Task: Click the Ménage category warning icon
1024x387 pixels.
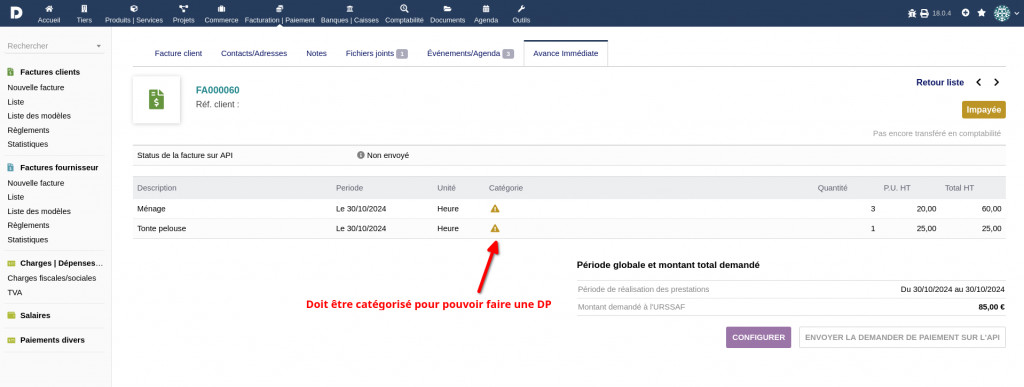Action: [x=495, y=209]
